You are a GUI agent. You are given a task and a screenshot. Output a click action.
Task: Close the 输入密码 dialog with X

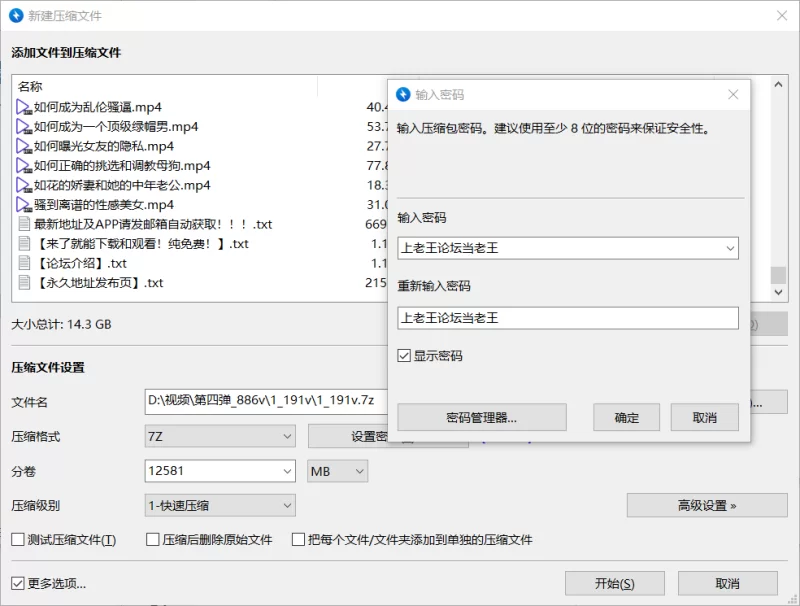click(x=733, y=94)
